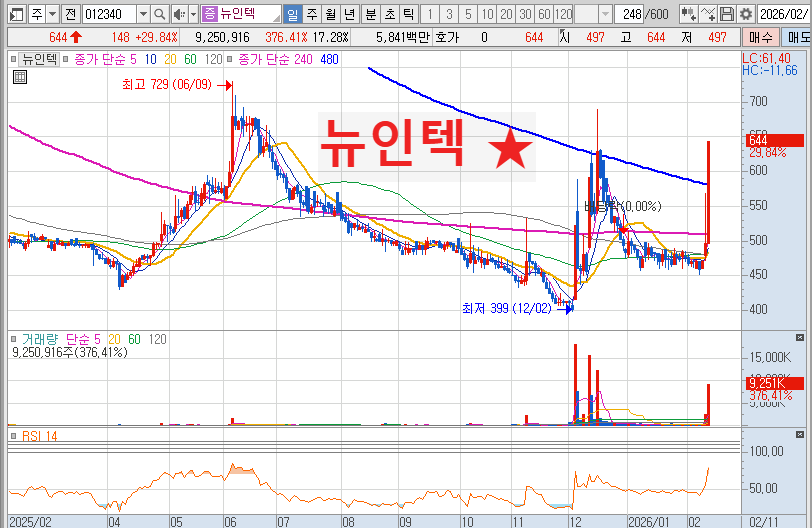Select the 3 interval button

(x=449, y=14)
